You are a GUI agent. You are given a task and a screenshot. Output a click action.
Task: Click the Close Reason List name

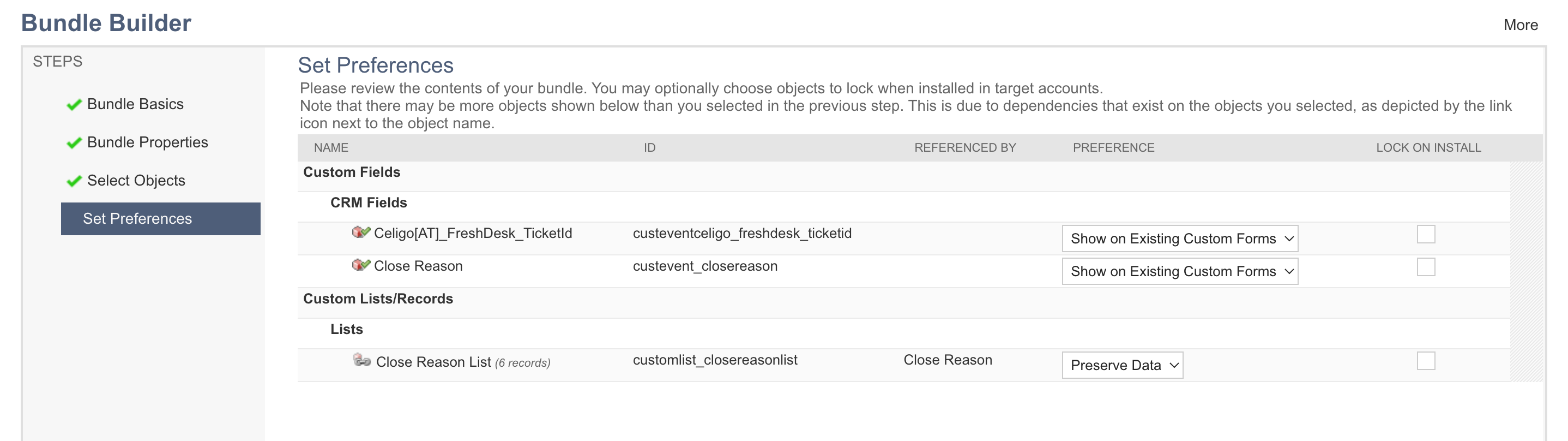433,362
